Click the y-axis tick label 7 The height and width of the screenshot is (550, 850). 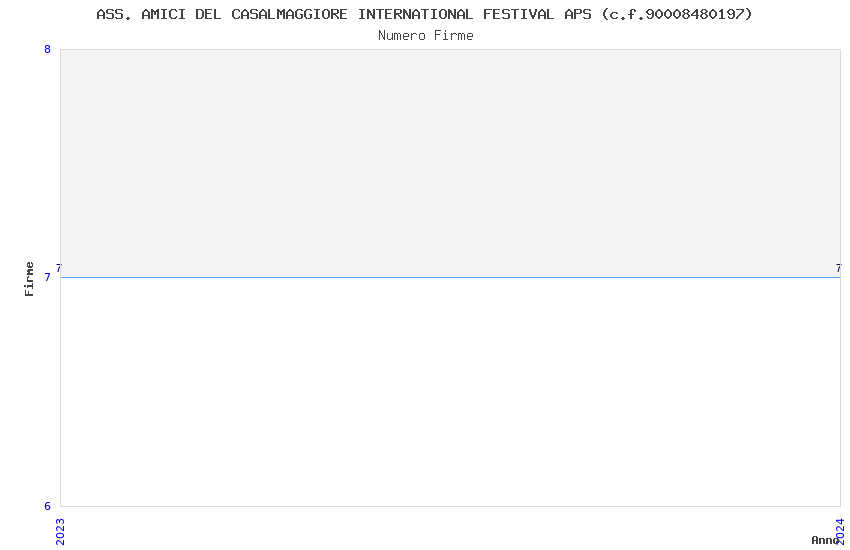(47, 277)
